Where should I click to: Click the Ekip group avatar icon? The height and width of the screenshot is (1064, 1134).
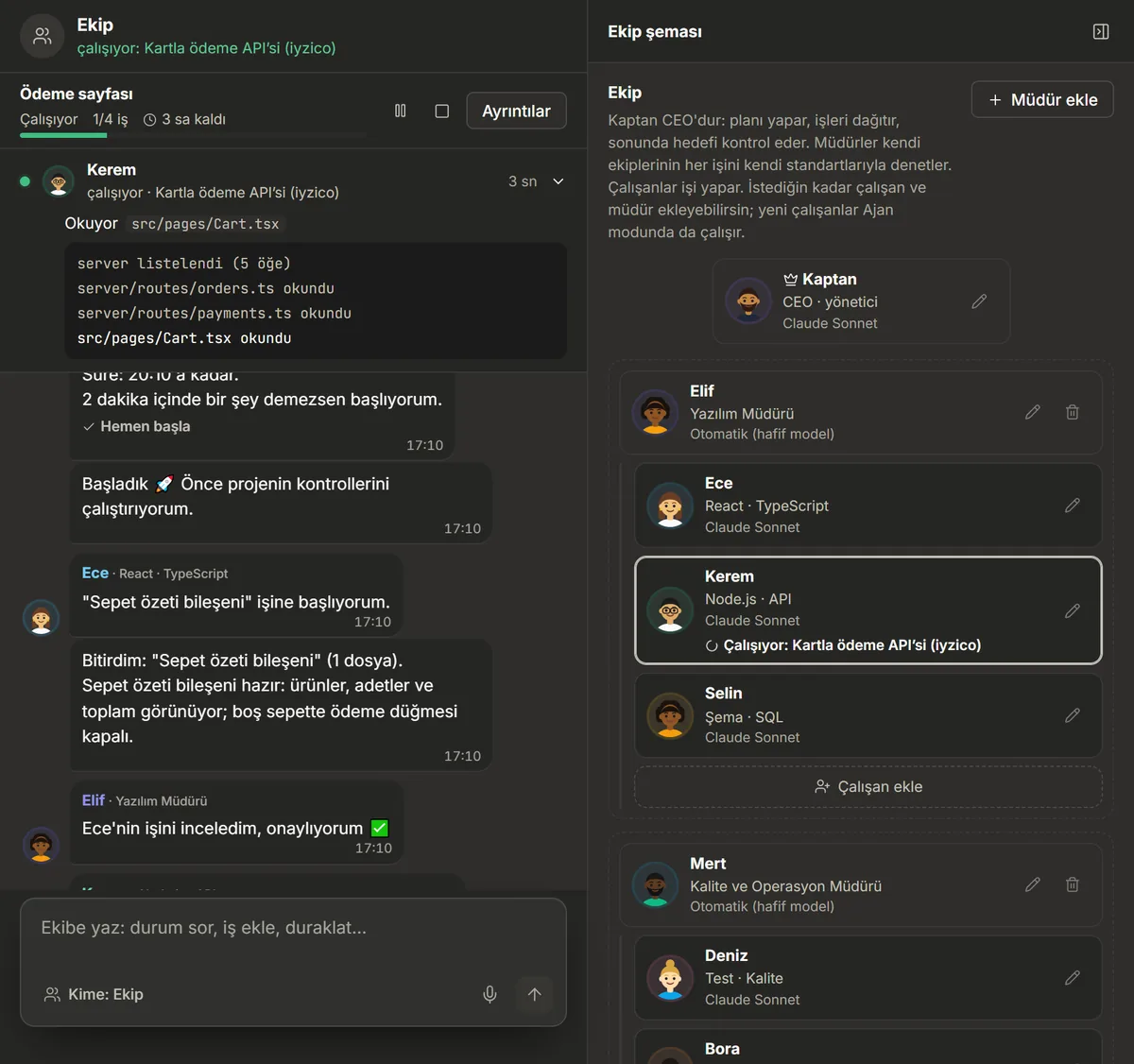[43, 36]
